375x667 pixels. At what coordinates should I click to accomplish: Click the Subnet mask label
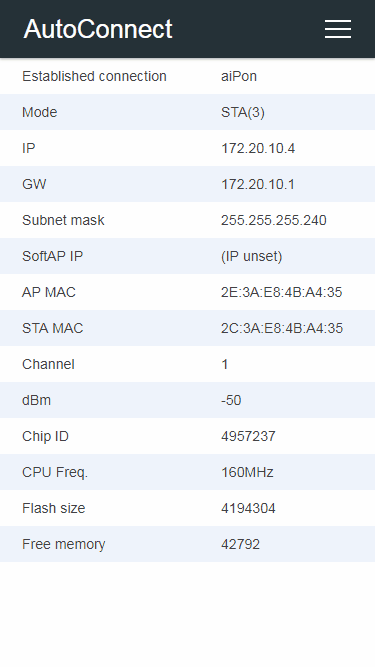(x=63, y=220)
